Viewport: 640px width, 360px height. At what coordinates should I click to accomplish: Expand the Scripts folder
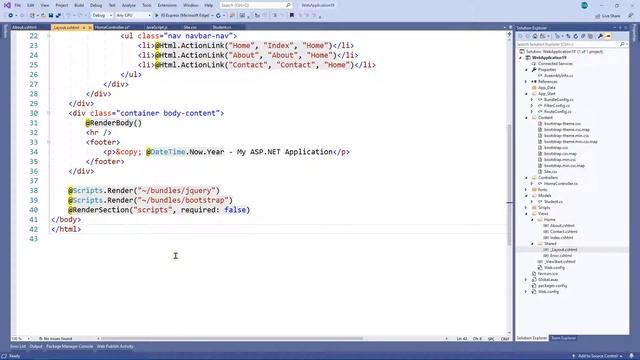(x=526, y=207)
